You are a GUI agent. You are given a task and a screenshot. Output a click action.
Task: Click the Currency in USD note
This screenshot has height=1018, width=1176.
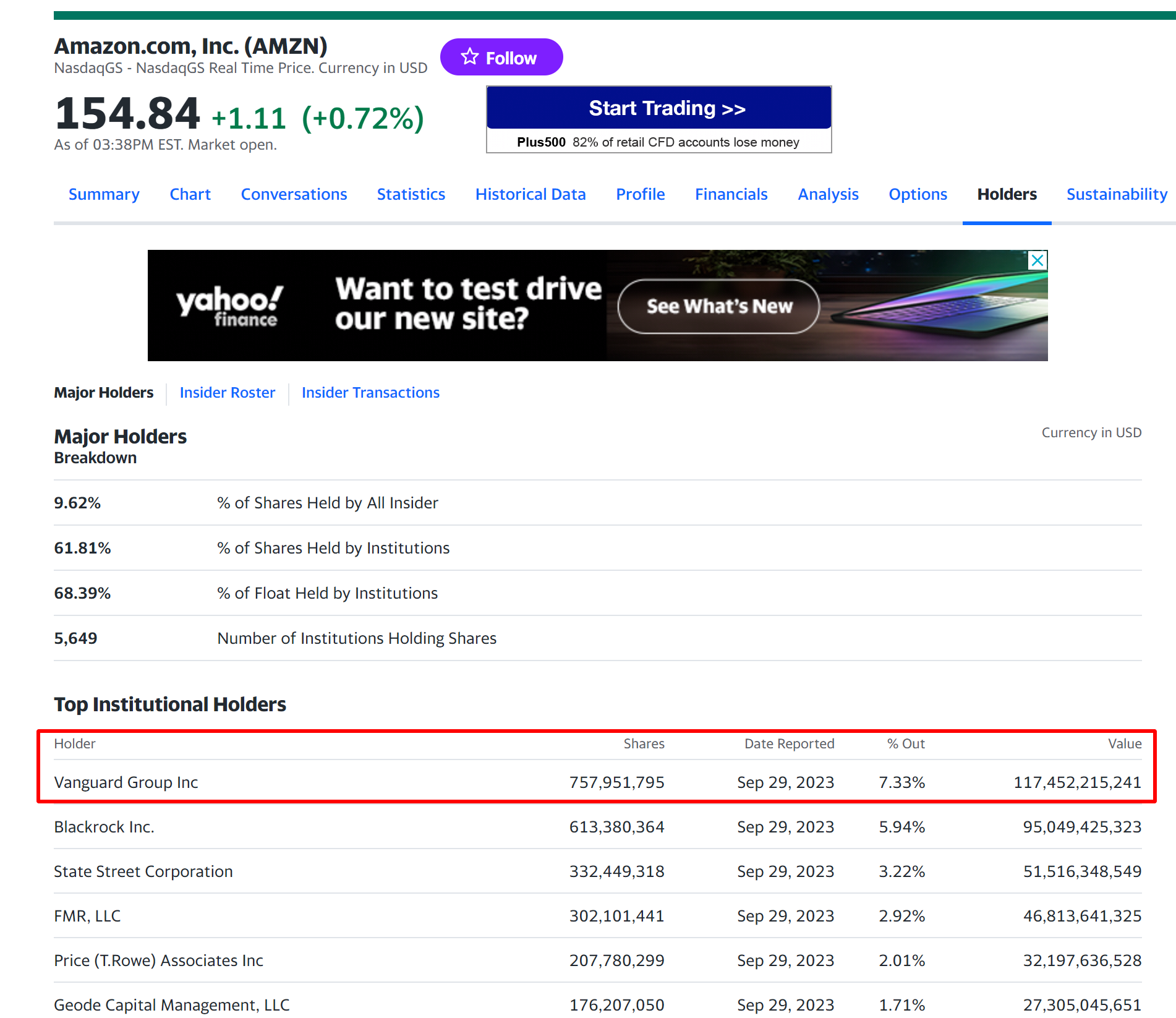[x=1091, y=432]
